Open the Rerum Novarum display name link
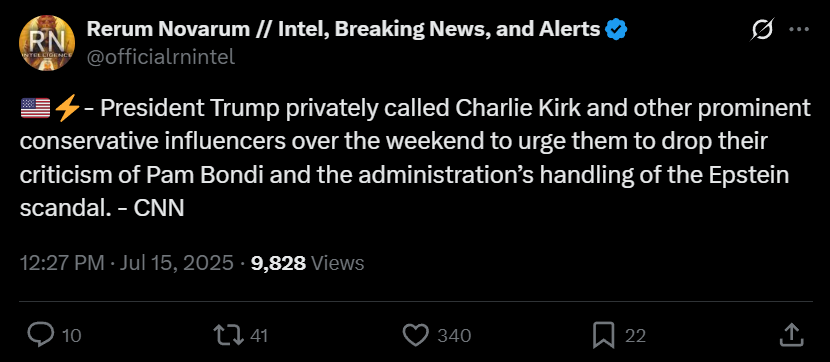Screen dimensions: 830x362 tap(343, 30)
